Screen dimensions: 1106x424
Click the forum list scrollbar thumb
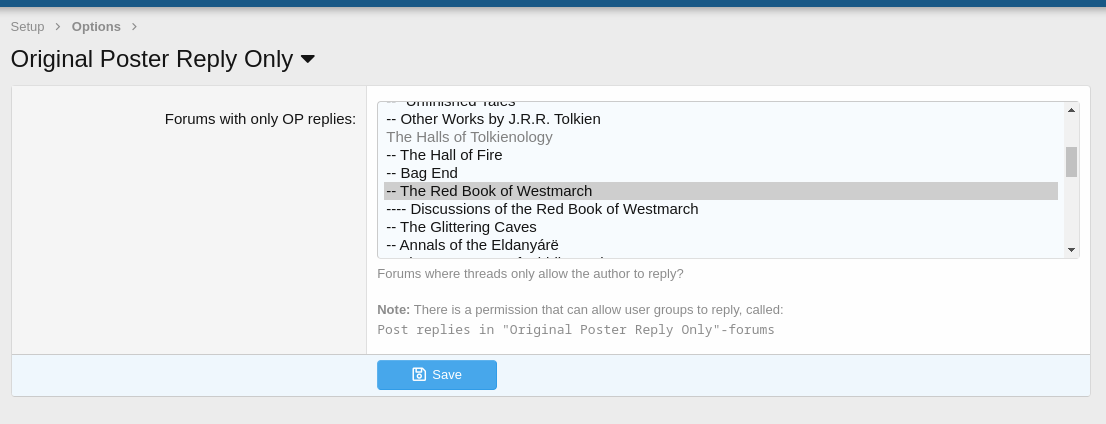(1071, 161)
